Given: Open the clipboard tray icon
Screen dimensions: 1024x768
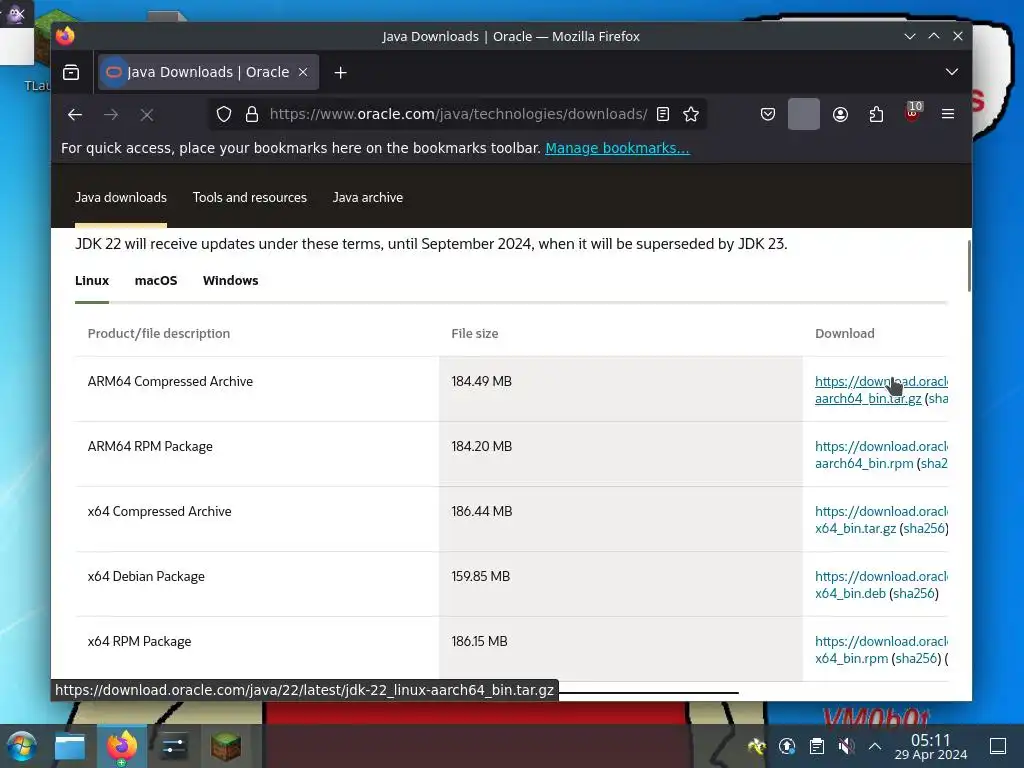Looking at the screenshot, I should click(816, 746).
